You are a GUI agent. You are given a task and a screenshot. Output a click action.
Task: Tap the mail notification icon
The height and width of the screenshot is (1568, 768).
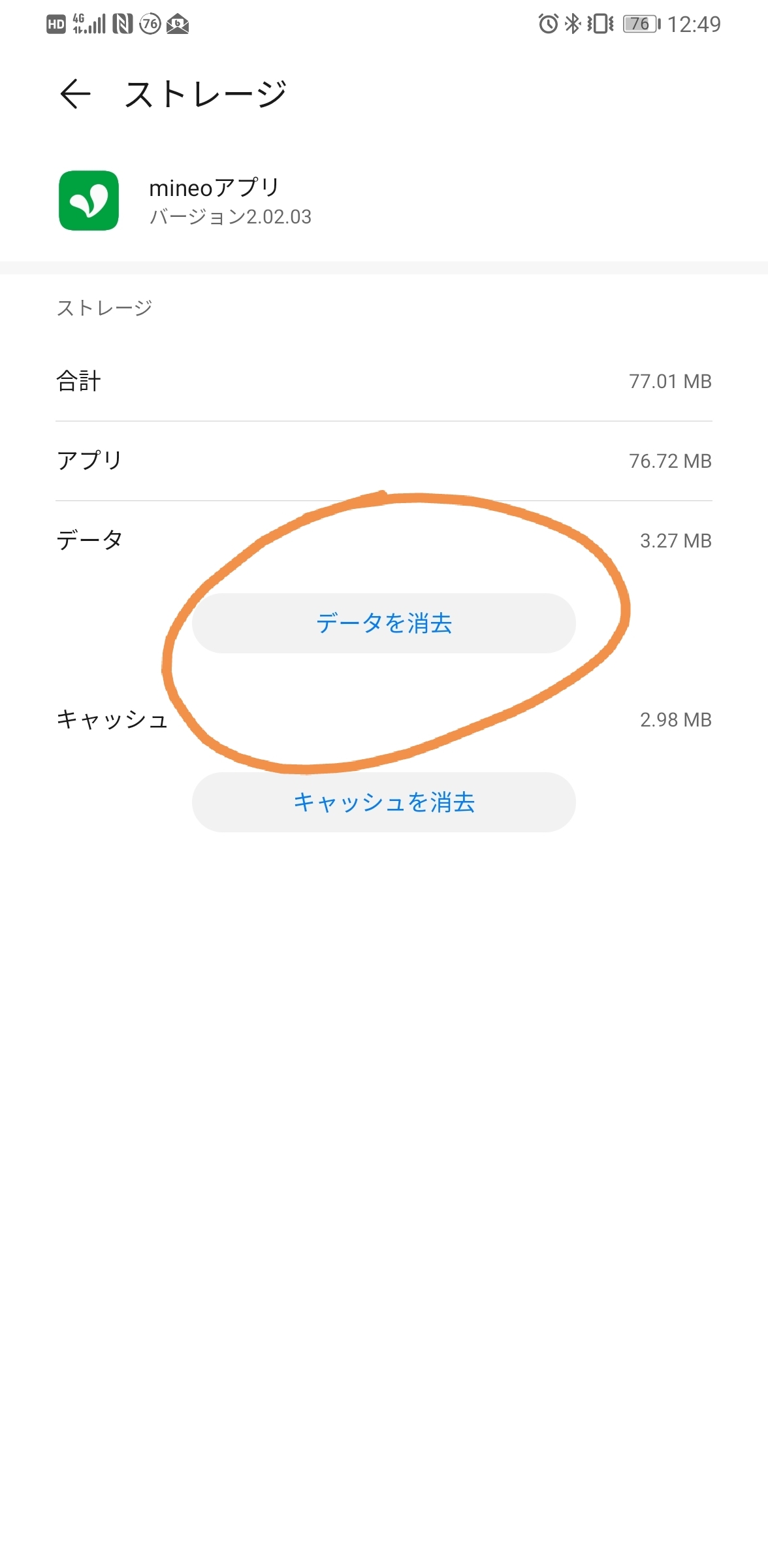pyautogui.click(x=178, y=25)
